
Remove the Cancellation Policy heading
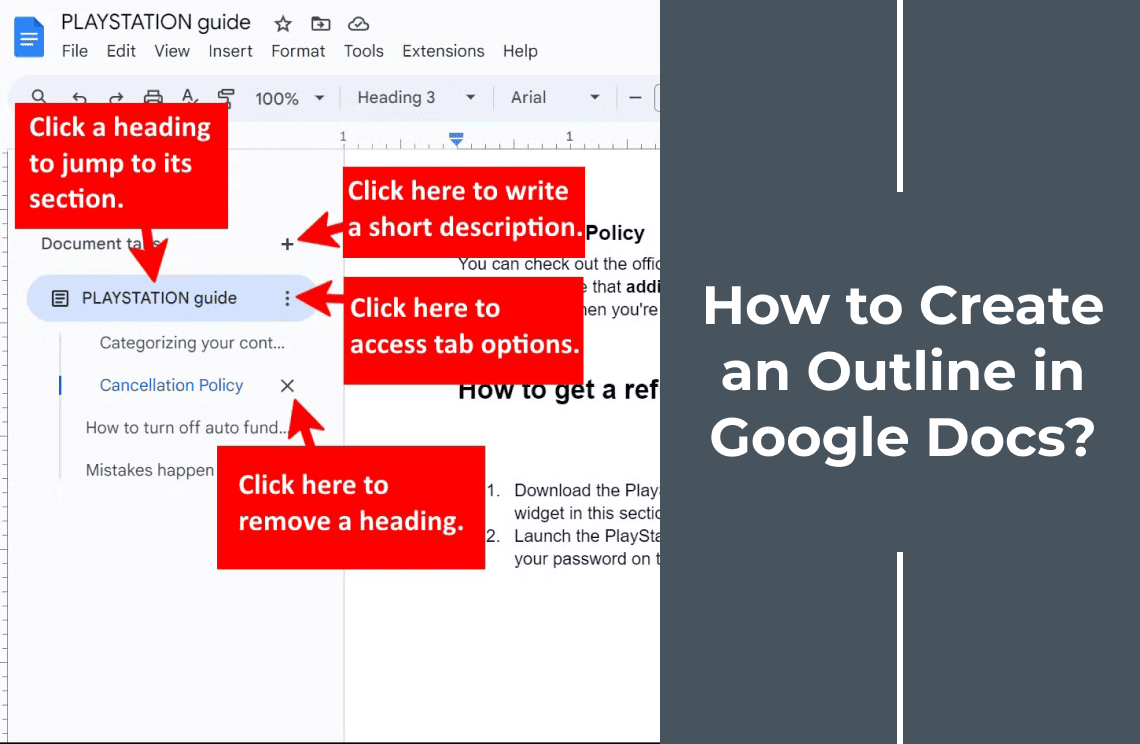[287, 385]
